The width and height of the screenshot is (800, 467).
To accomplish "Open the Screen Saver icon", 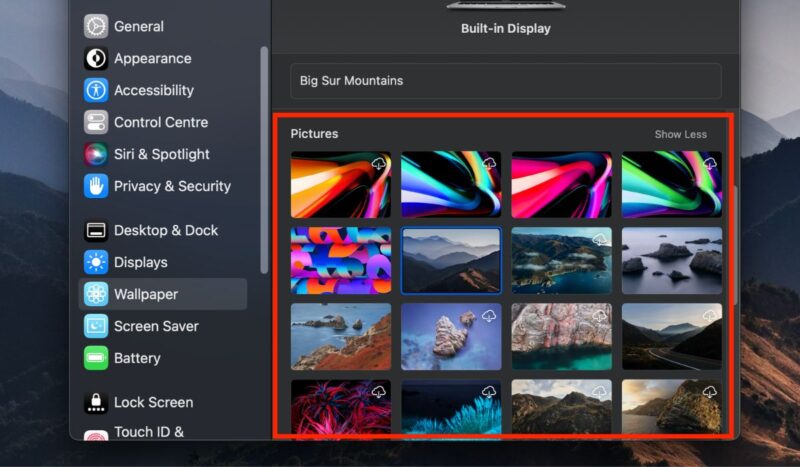I will click(96, 326).
